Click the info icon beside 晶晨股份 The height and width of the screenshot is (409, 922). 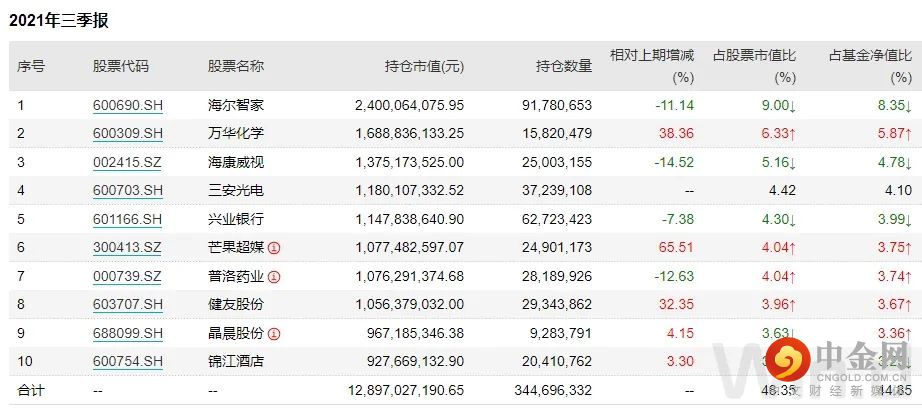(274, 334)
